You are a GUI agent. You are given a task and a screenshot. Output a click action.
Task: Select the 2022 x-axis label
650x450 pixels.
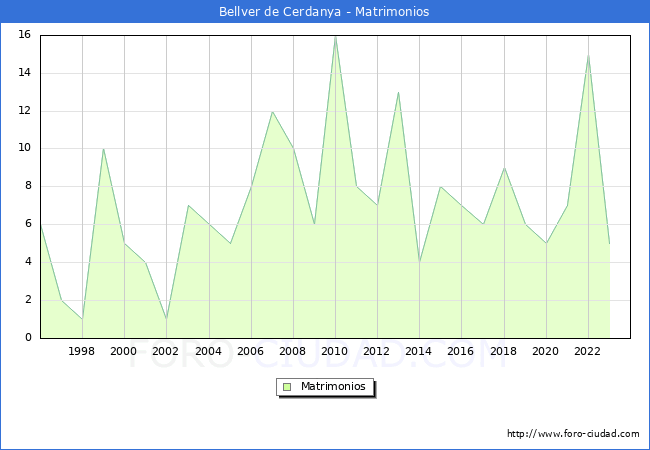[587, 351]
